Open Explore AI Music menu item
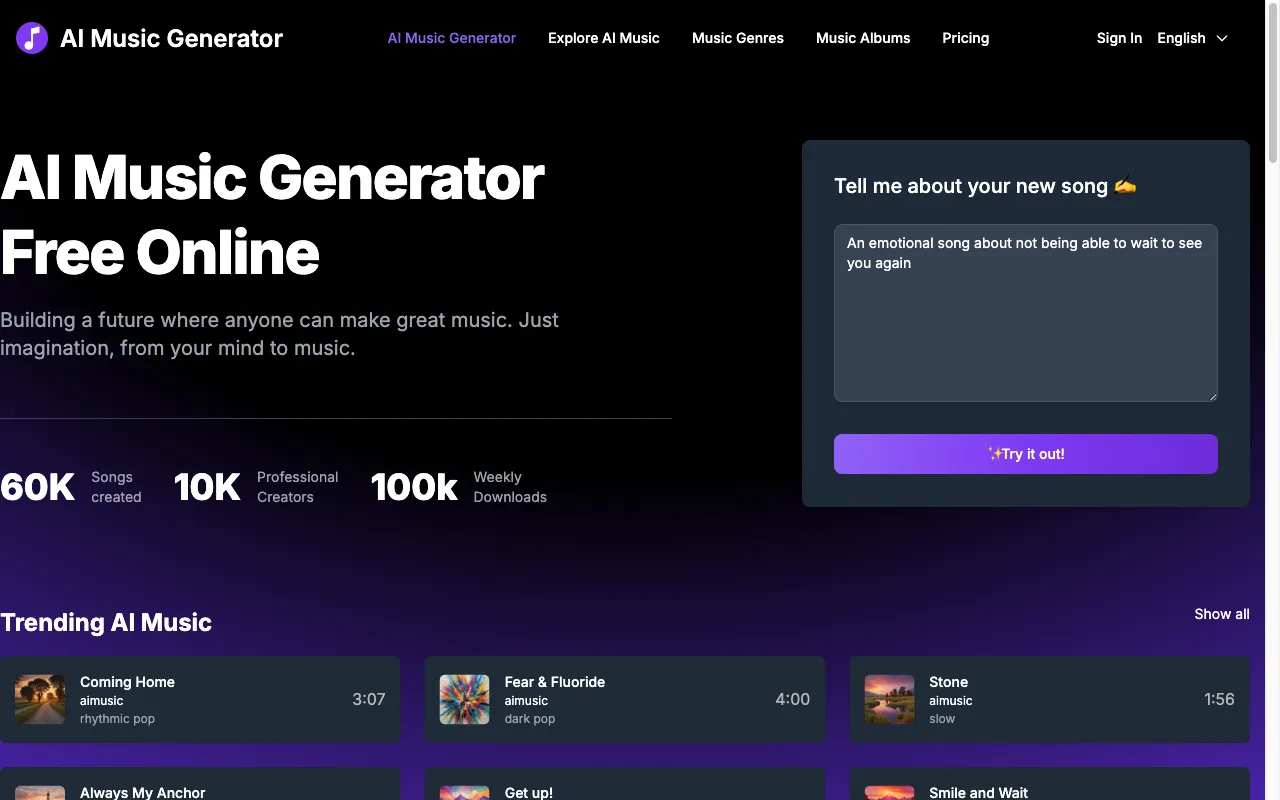 click(x=604, y=38)
